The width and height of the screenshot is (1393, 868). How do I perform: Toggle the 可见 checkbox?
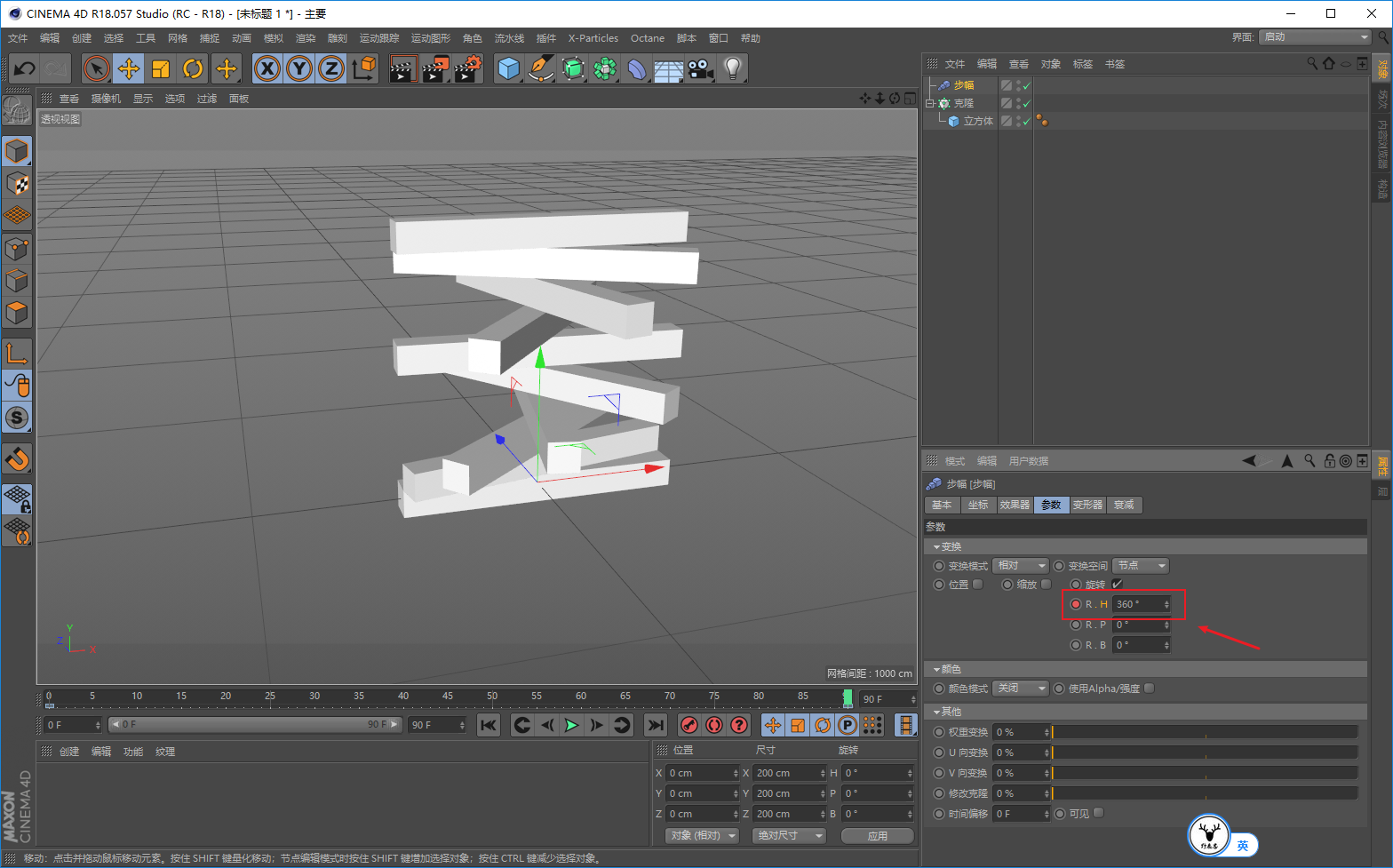coord(1099,813)
